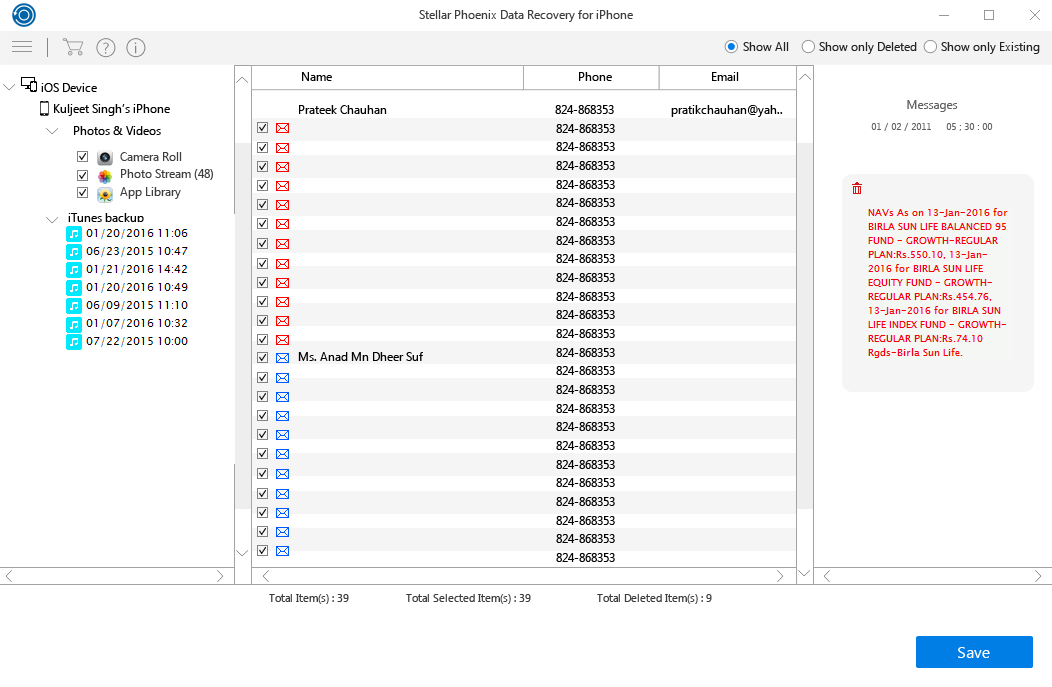Click red envelope icon directly below Prateek Chauhan
This screenshot has height=687, width=1052.
click(x=282, y=128)
